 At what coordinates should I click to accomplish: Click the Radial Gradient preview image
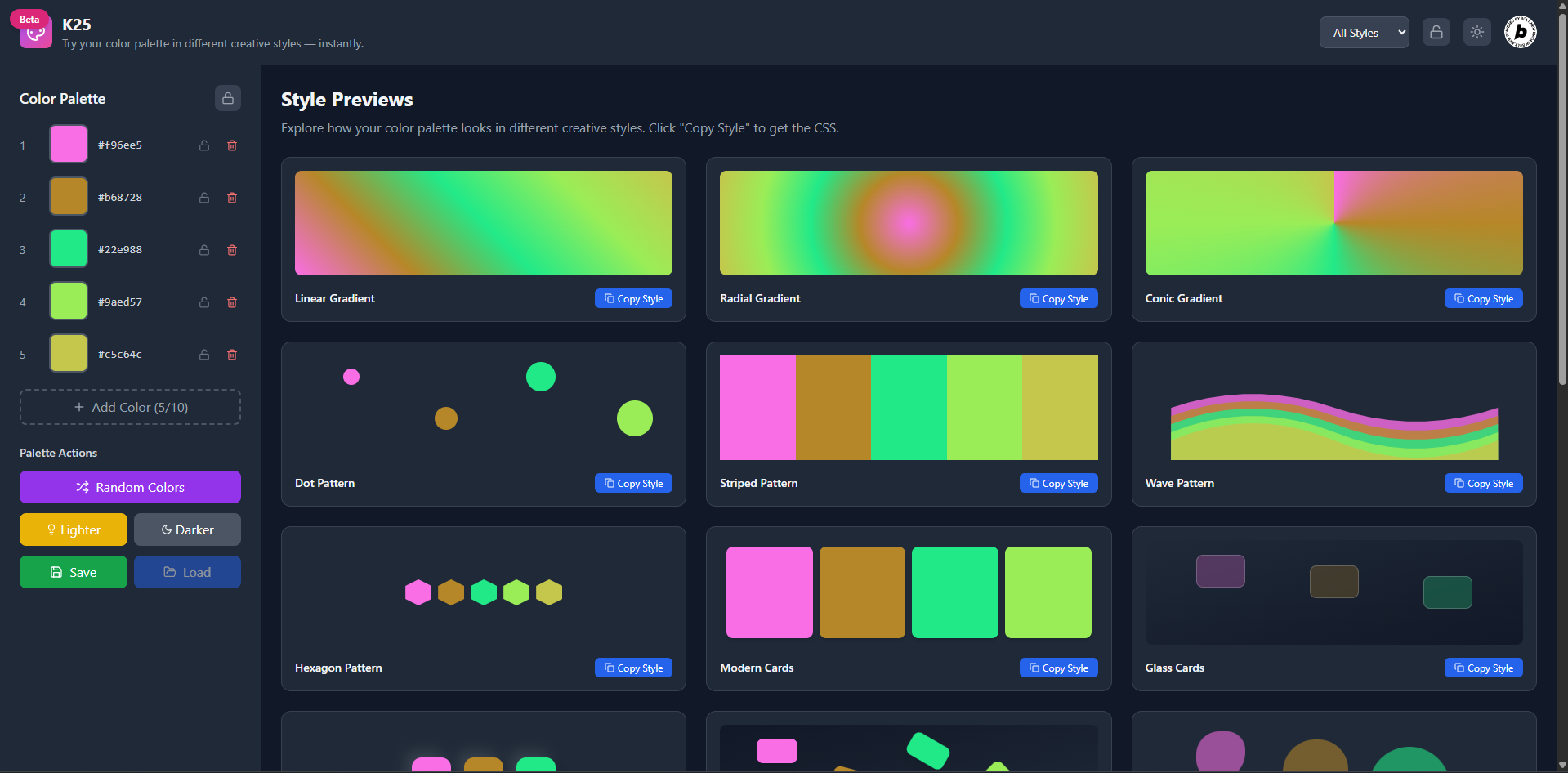[909, 223]
